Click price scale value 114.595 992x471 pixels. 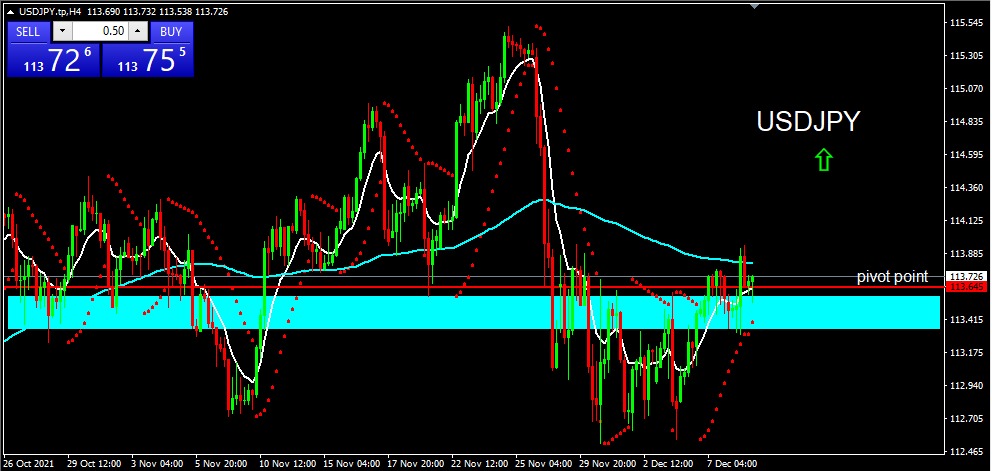click(x=966, y=154)
